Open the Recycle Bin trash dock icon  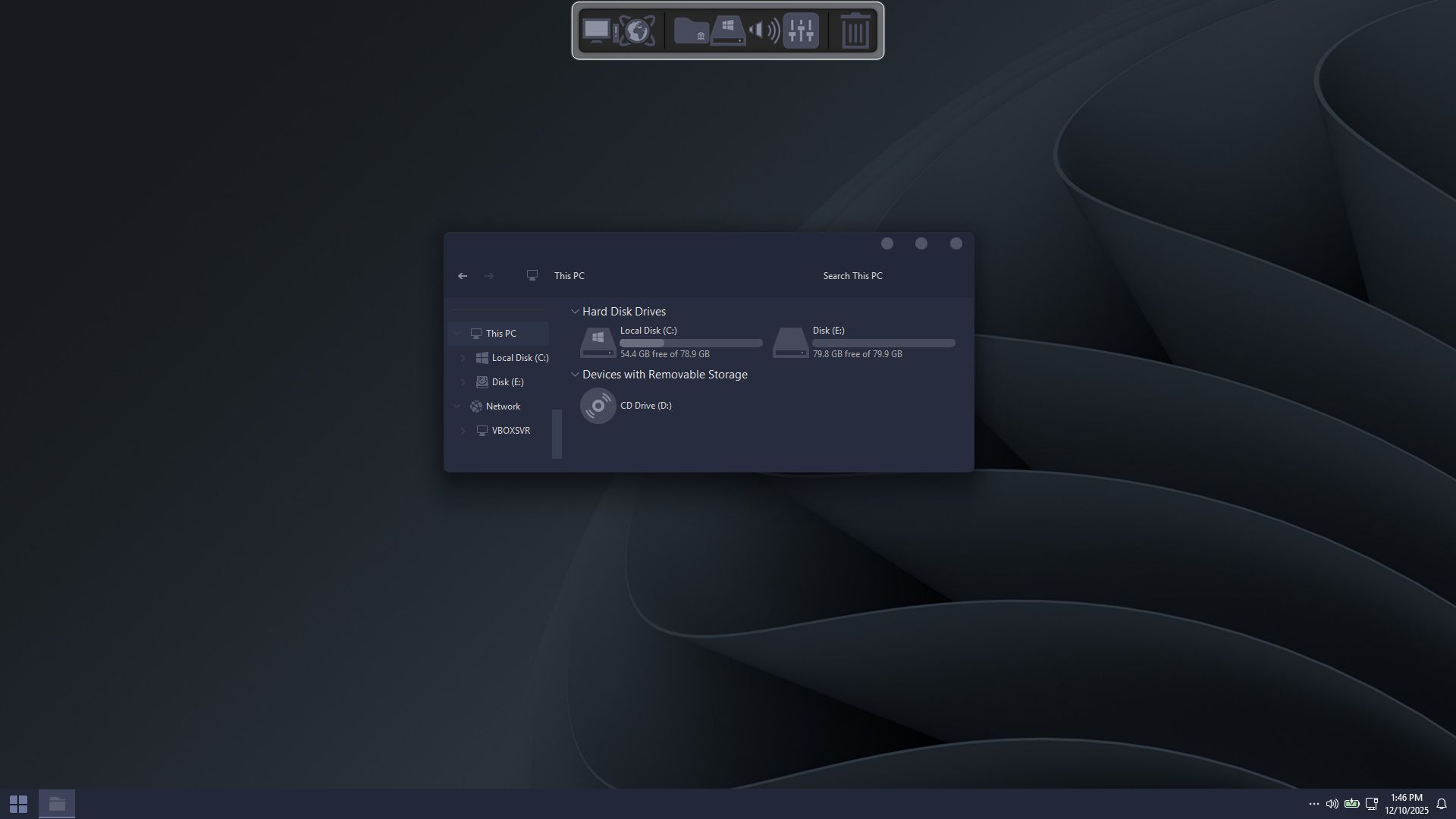pos(855,31)
